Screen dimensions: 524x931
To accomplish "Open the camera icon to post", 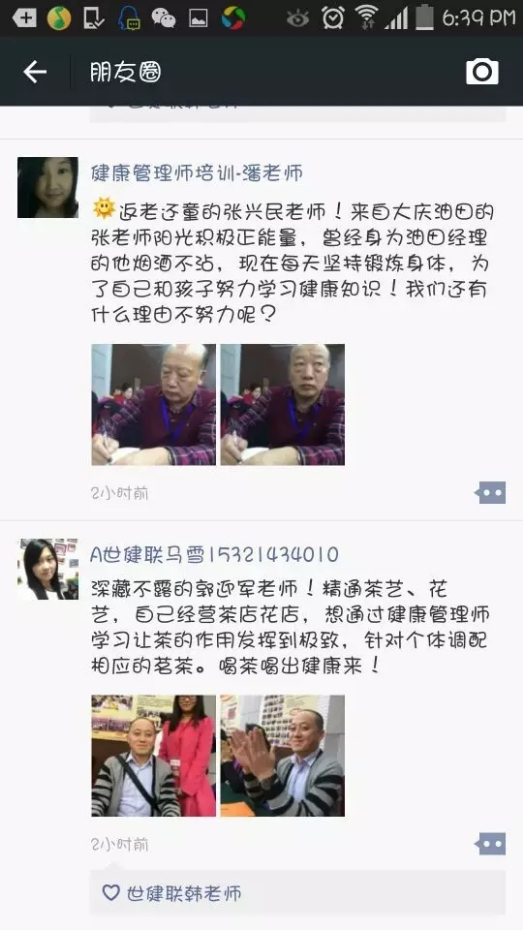I will (482, 72).
